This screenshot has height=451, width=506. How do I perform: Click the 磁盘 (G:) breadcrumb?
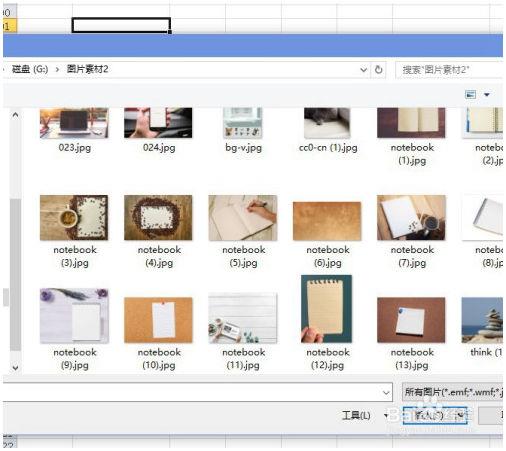(x=30, y=69)
